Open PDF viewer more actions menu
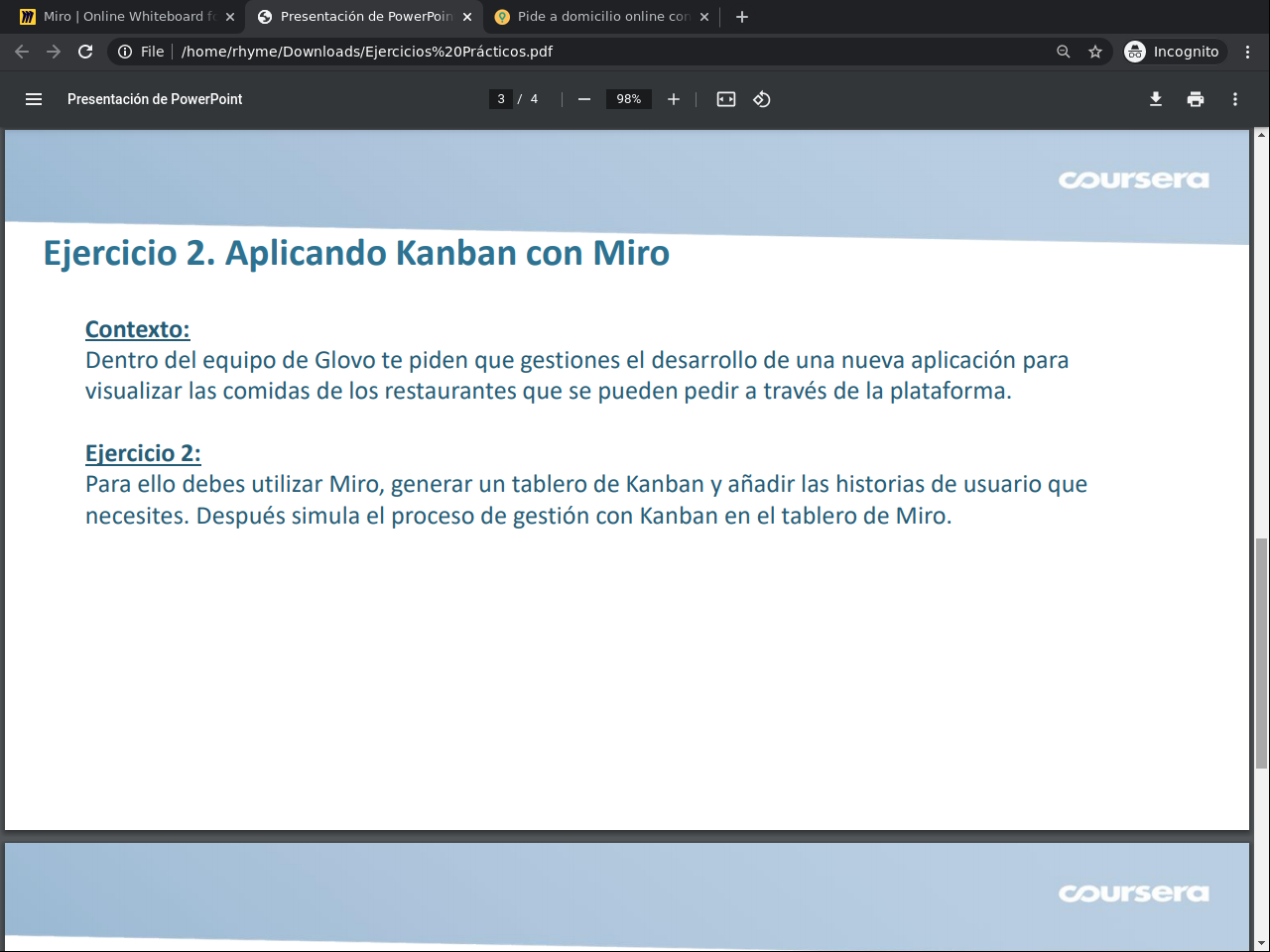1270x952 pixels. (x=1235, y=99)
